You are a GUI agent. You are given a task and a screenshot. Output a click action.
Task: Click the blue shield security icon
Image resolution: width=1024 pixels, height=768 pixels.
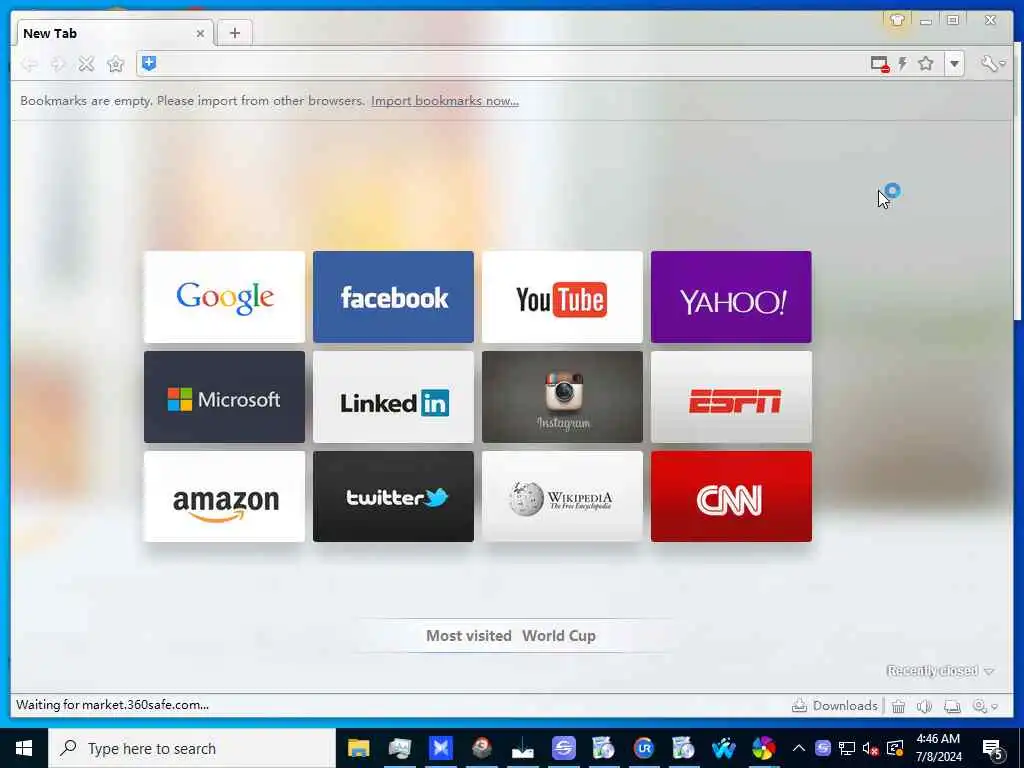(149, 63)
